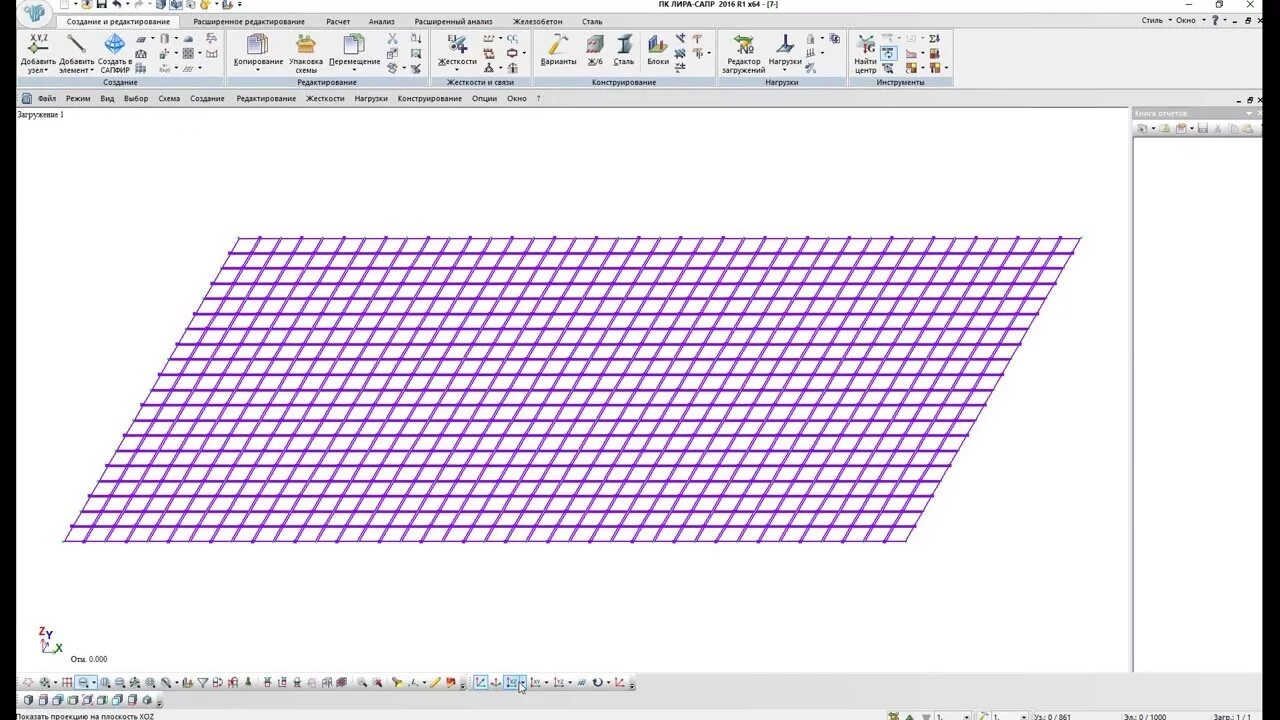Toggle the highlighted tool in Инструменты group
Image resolution: width=1280 pixels, height=720 pixels.
pyautogui.click(x=888, y=53)
